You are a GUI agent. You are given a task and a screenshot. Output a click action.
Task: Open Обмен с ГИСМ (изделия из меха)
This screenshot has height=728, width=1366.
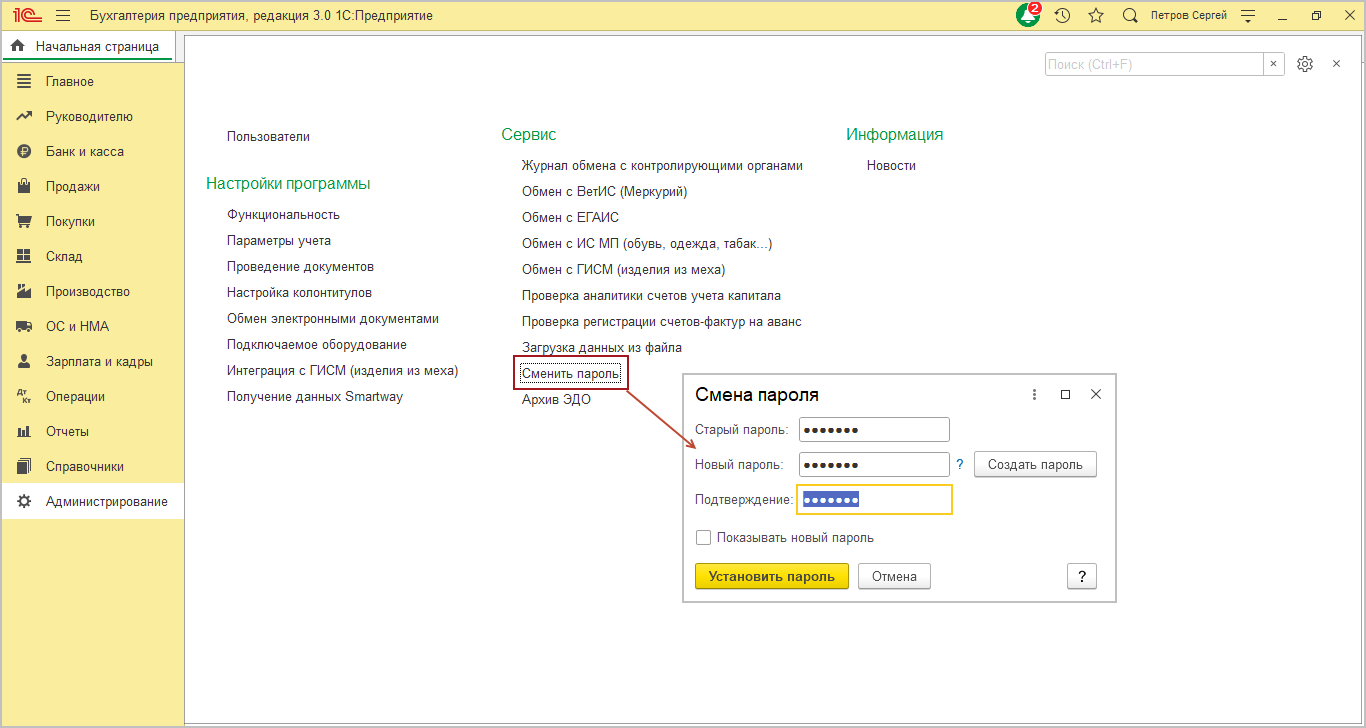tap(623, 270)
